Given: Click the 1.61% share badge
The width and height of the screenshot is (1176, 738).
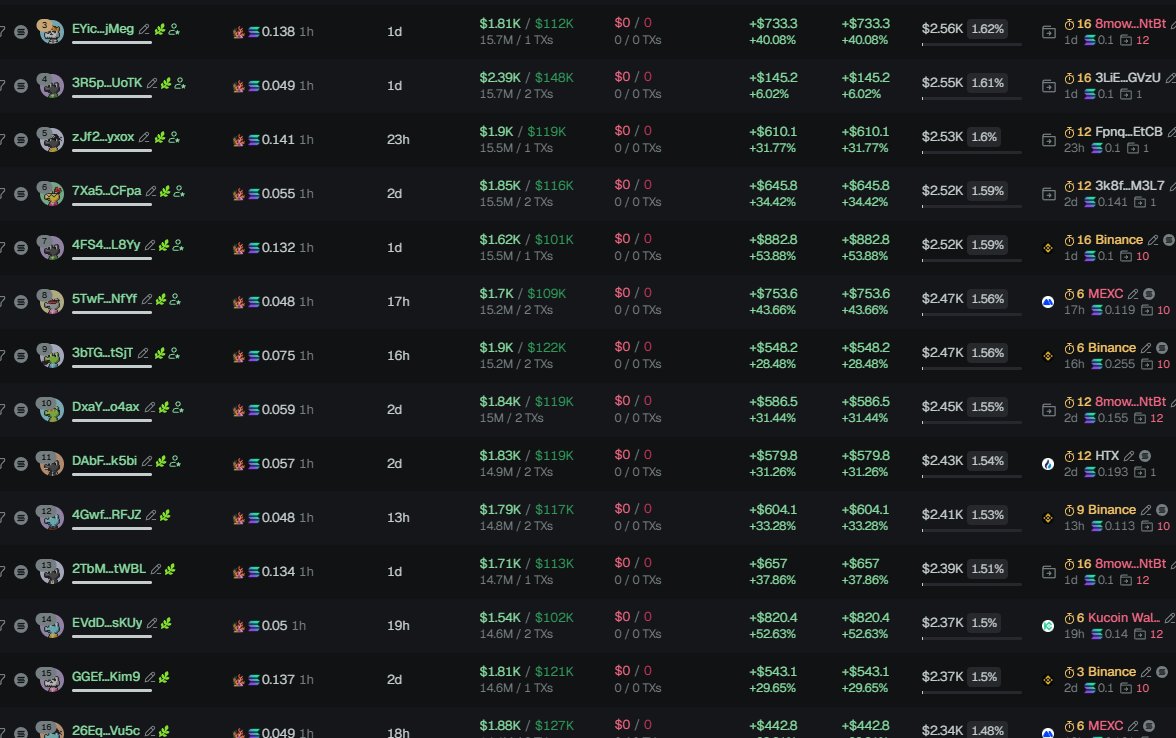Looking at the screenshot, I should [987, 82].
